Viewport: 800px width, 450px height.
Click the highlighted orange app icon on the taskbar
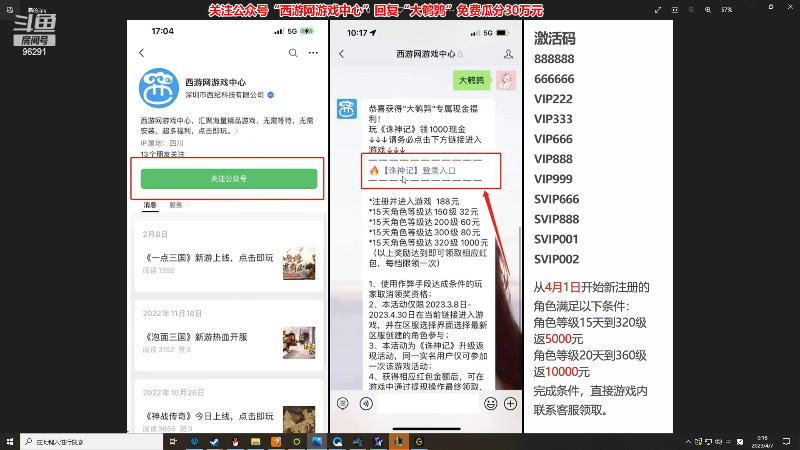398,441
